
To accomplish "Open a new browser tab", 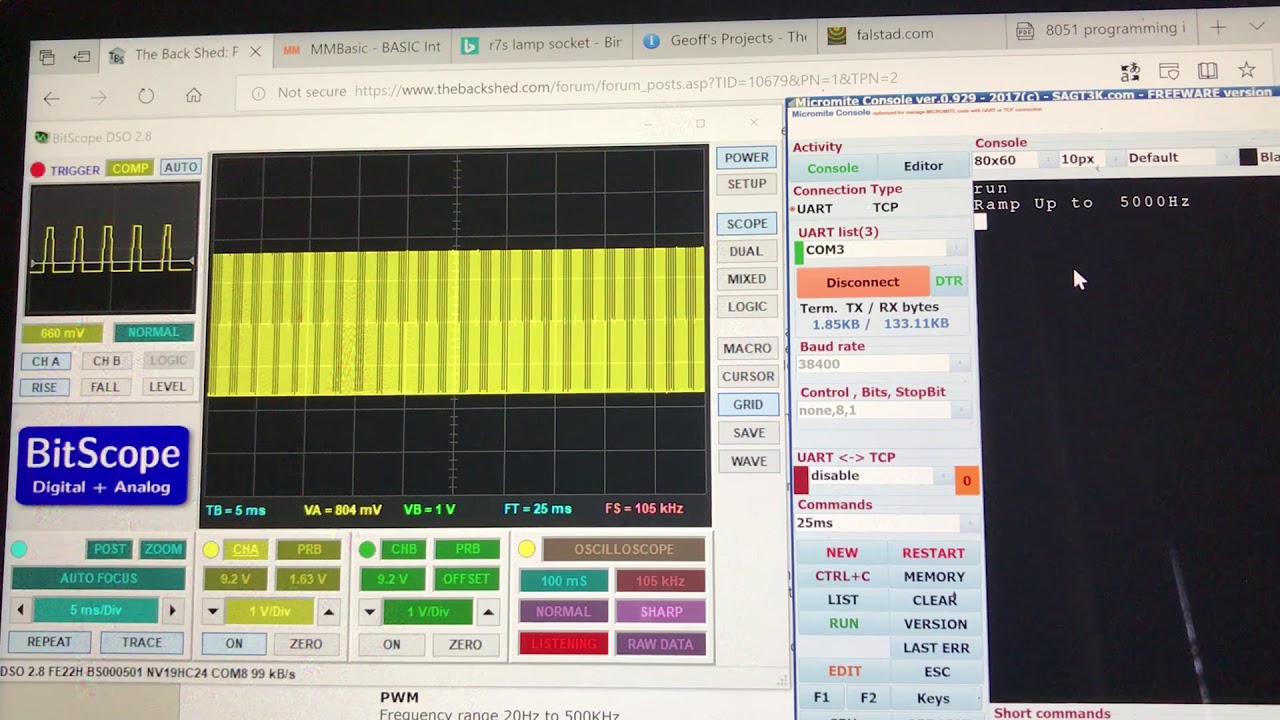I will 1217,28.
